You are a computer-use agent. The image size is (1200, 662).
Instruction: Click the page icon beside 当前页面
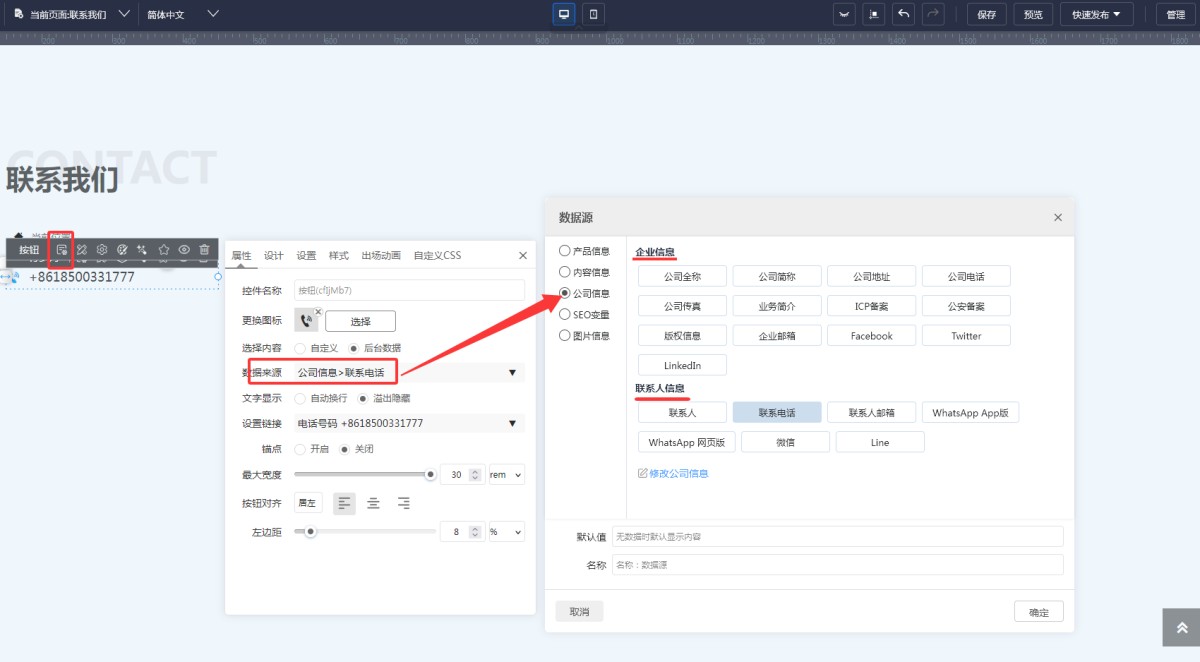18,14
